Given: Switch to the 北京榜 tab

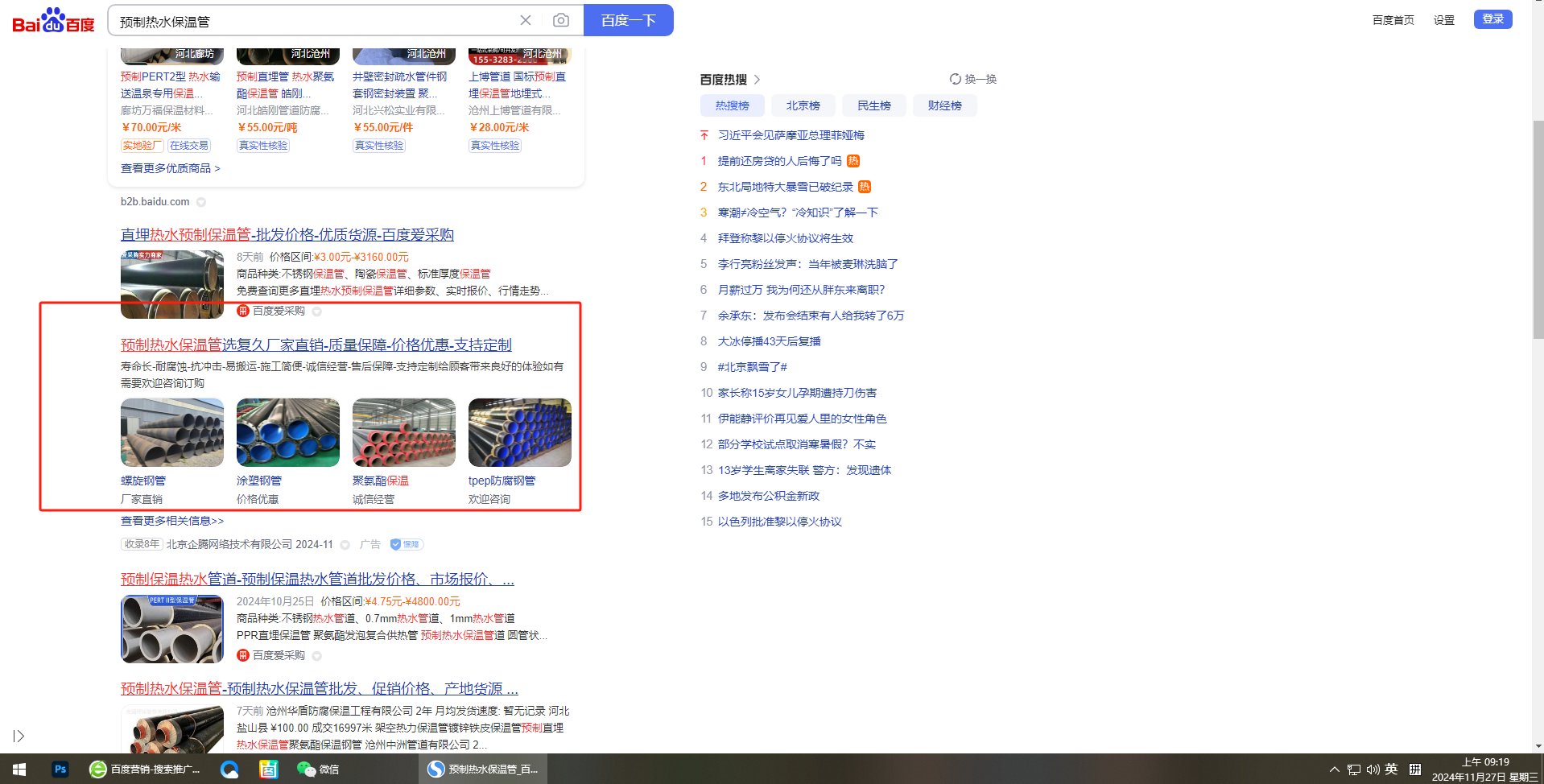Looking at the screenshot, I should tap(803, 105).
